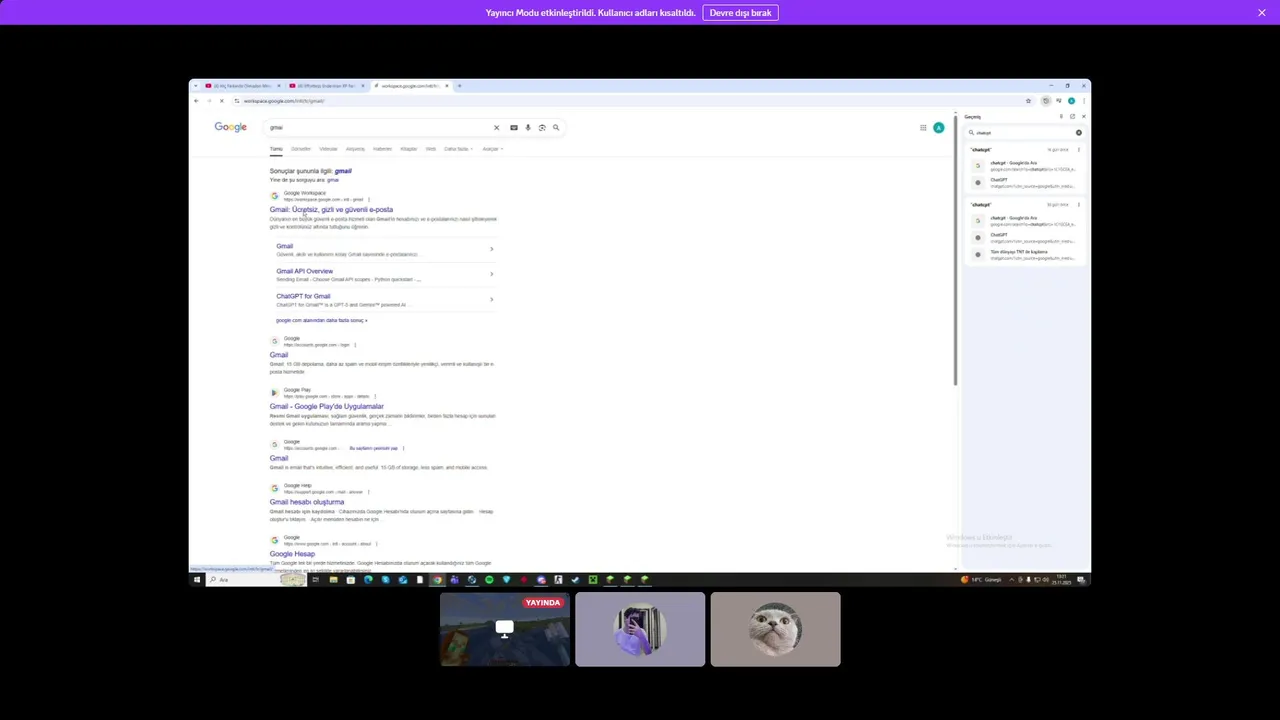
Task: Clear the Google search box text
Action: point(496,127)
